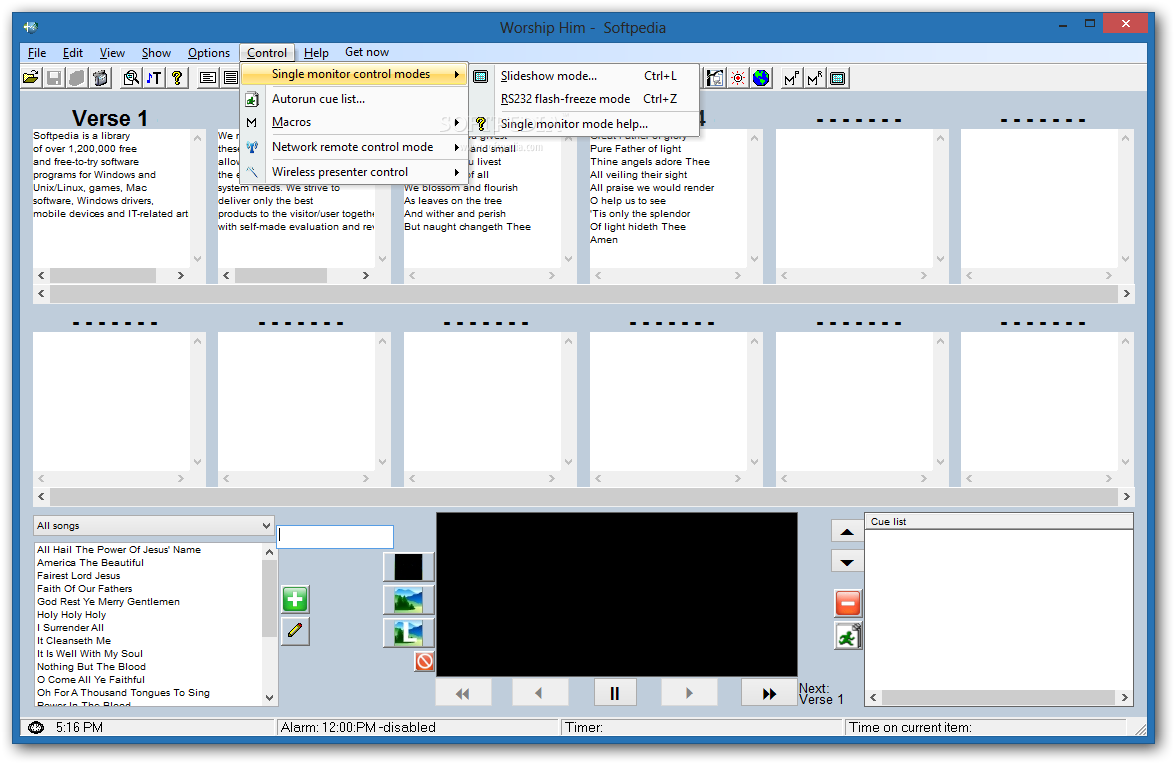Choose Slideshow mode menu entry
Image resolution: width=1175 pixels, height=764 pixels.
[x=586, y=76]
